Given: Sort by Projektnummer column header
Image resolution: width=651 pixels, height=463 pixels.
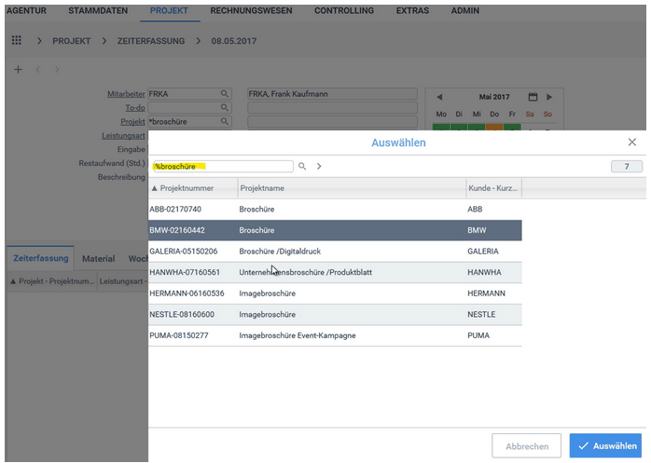Looking at the screenshot, I should pos(190,188).
